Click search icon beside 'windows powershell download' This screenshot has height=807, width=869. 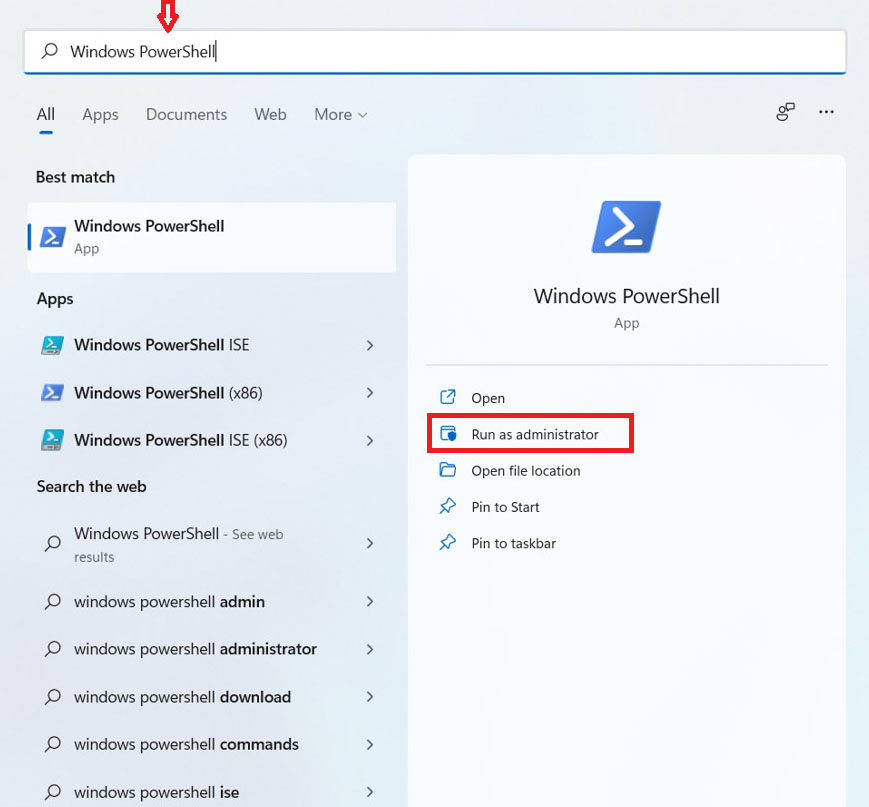[53, 696]
